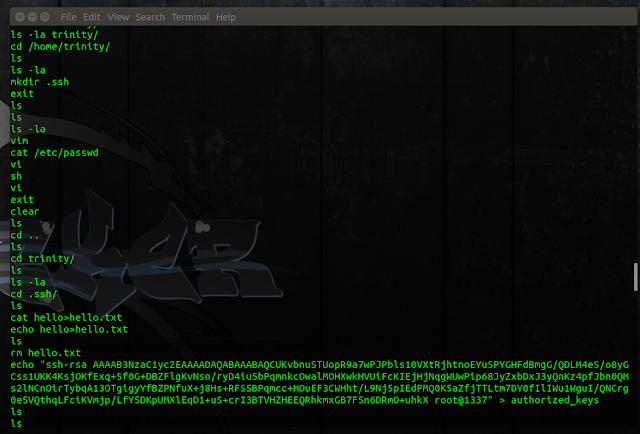Image resolution: width=640 pixels, height=434 pixels.
Task: Click the 'cd ..' command line
Action: coord(25,235)
